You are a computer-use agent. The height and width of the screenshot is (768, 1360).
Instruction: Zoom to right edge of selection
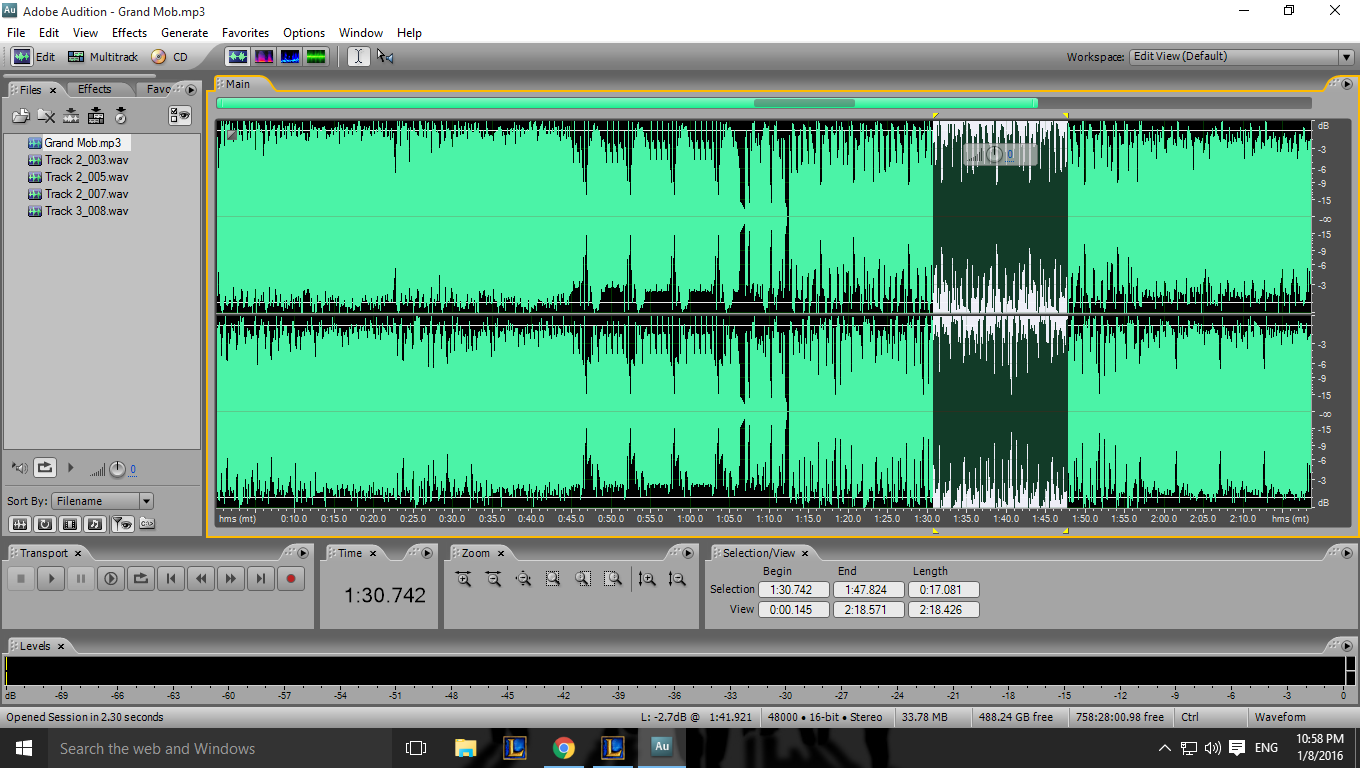point(613,578)
